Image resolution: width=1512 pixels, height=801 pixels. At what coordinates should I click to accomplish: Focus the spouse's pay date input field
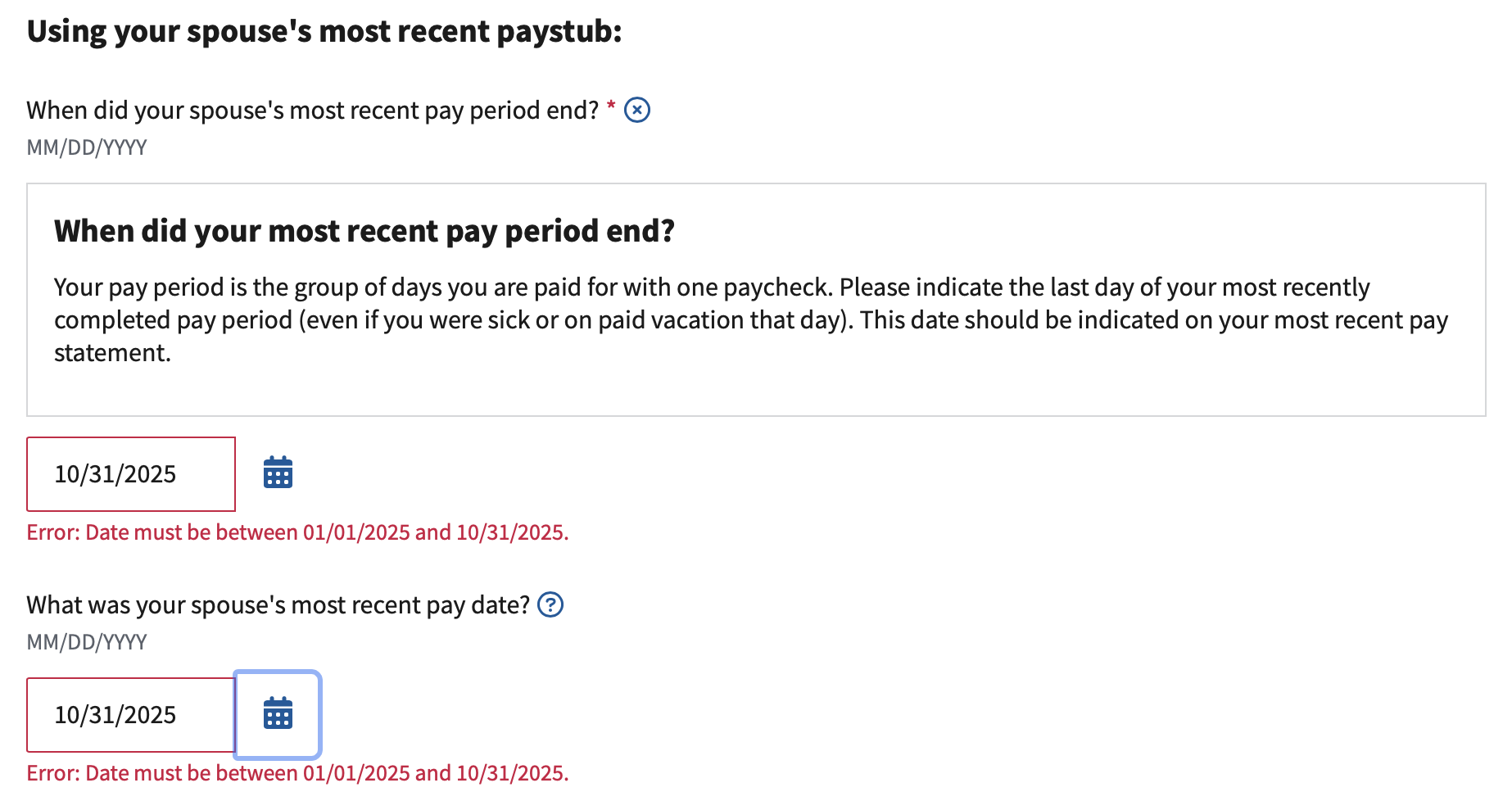coord(131,715)
